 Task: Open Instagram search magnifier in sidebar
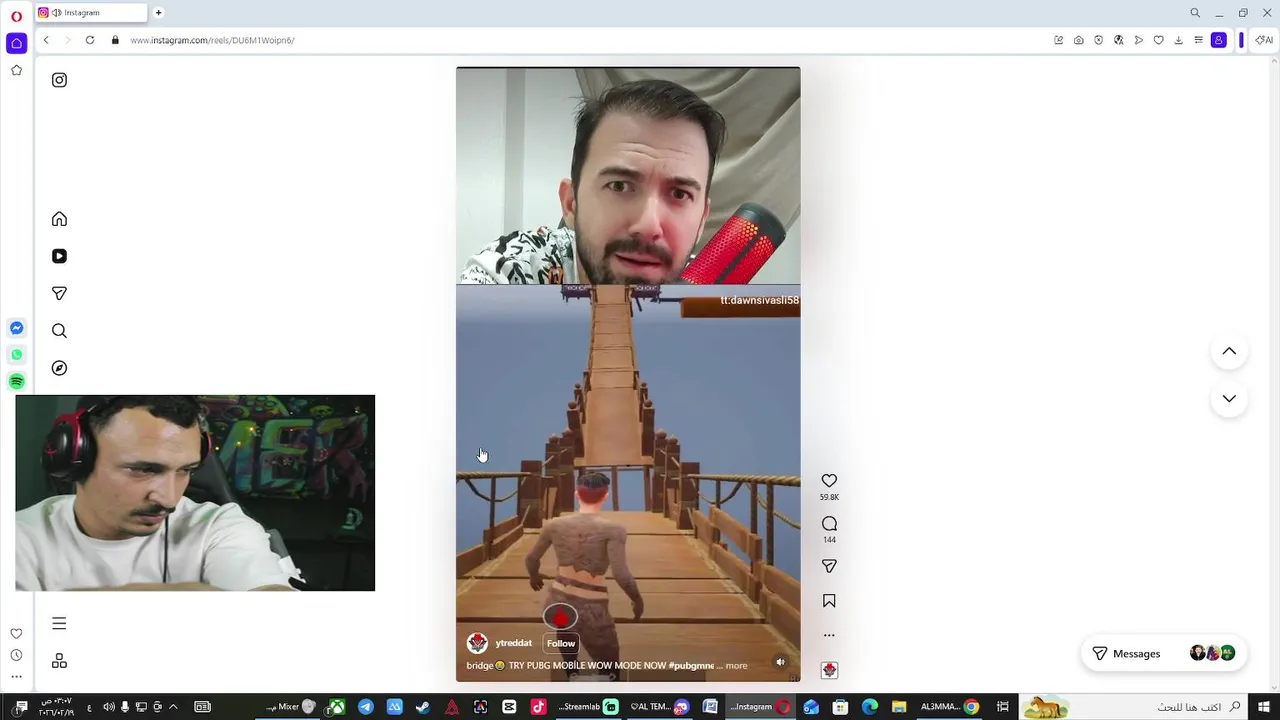tap(59, 331)
